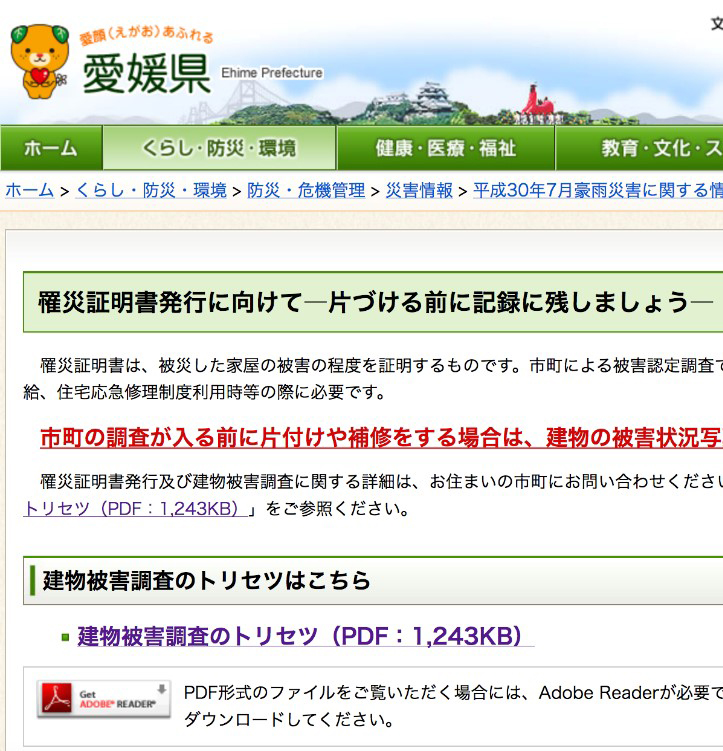The height and width of the screenshot is (751, 723).
Task: Go to the くらし・防災・環境 breadcrumb link
Action: click(151, 190)
